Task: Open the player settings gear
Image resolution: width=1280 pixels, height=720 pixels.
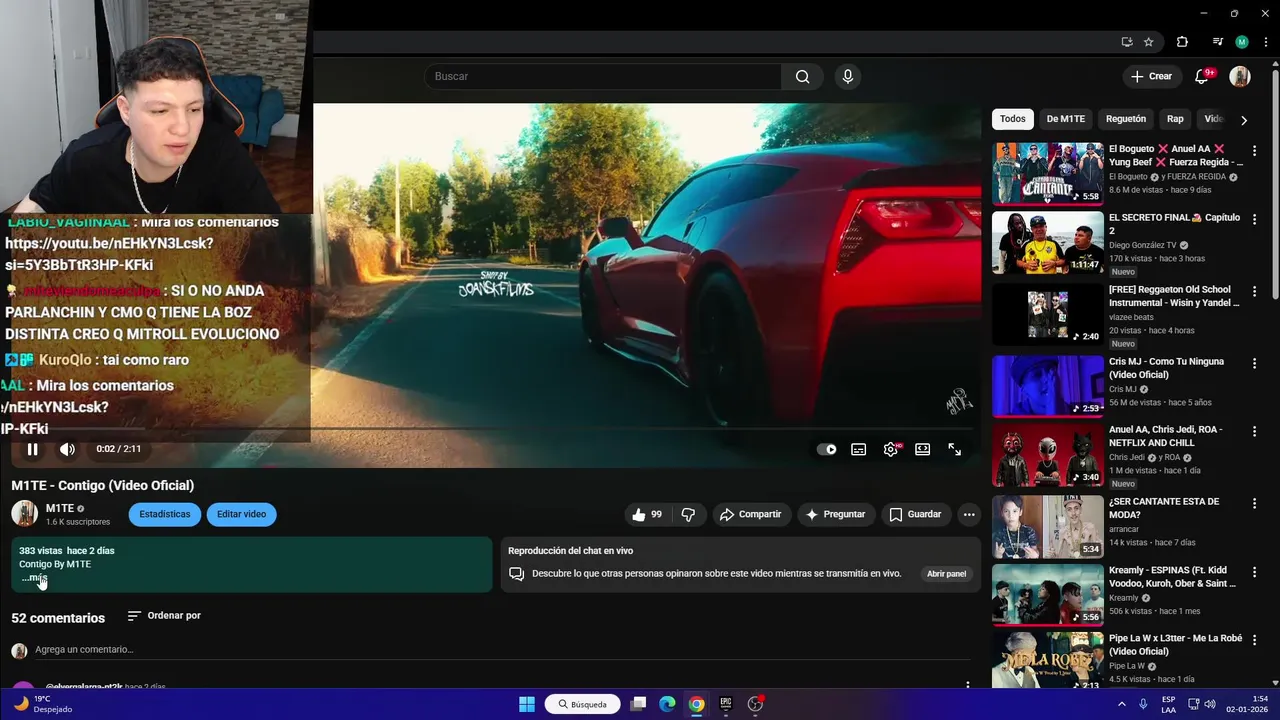Action: point(891,450)
